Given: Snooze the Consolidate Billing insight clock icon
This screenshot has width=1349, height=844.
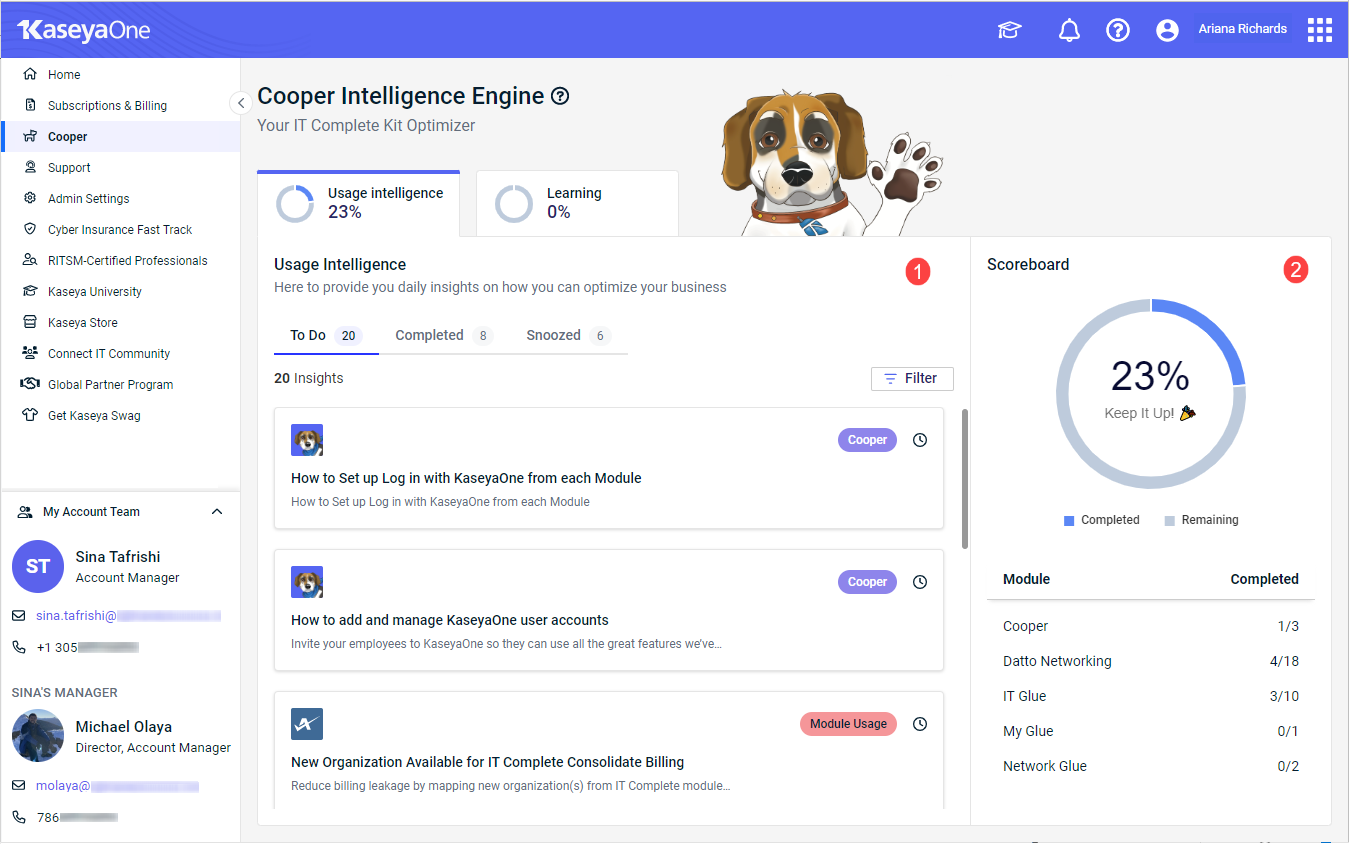Looking at the screenshot, I should (920, 724).
